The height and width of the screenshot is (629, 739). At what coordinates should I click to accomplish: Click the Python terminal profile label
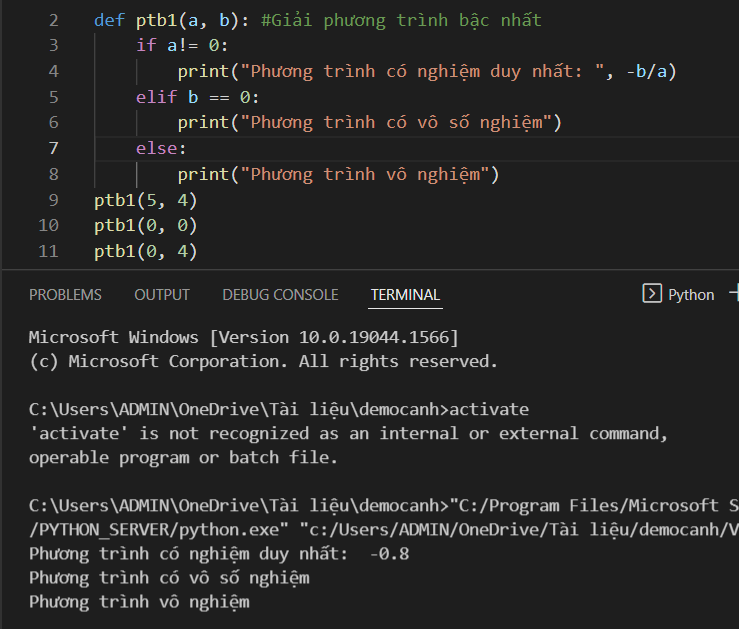(x=691, y=295)
